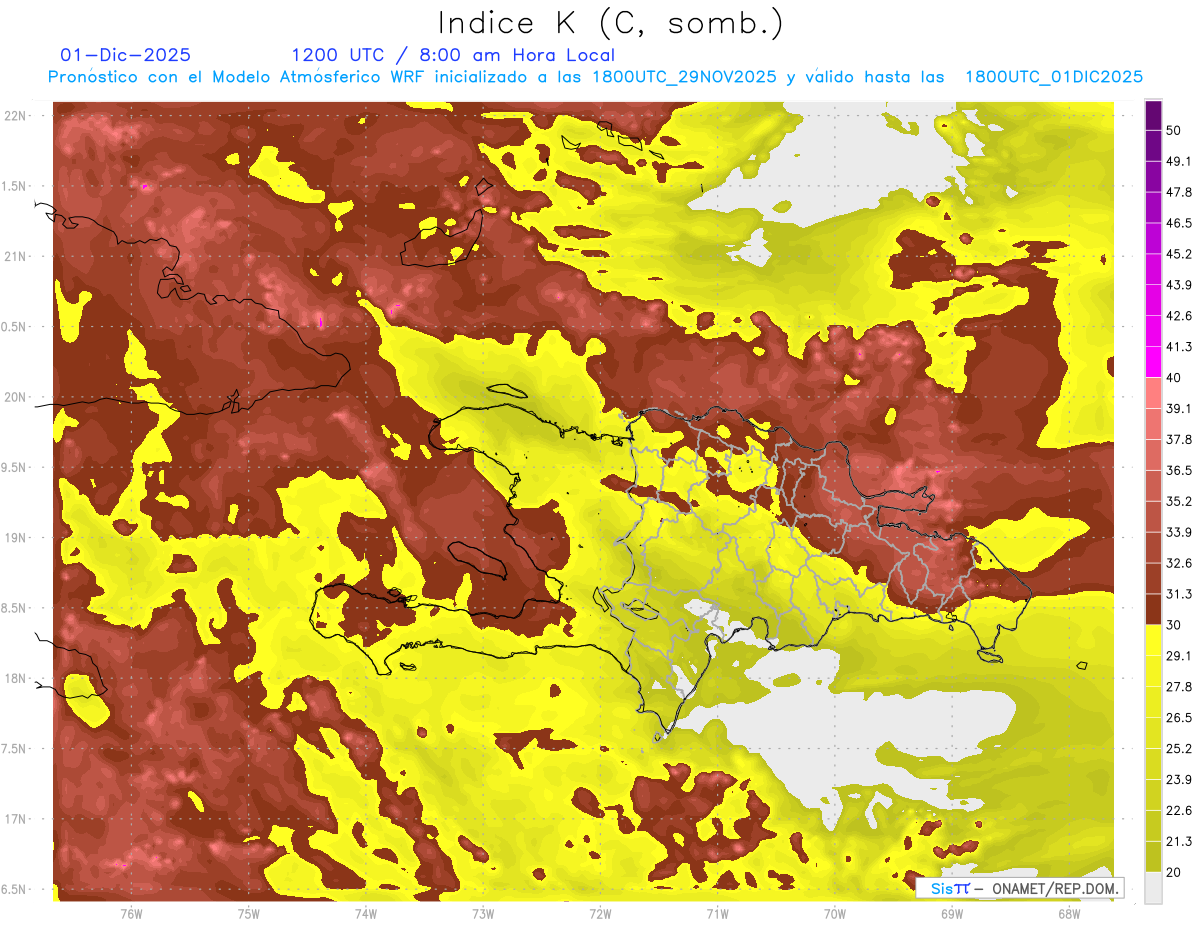Click the 'Pronóstico con el Modelo Atmósferico WRF' subtitle line

595,77
